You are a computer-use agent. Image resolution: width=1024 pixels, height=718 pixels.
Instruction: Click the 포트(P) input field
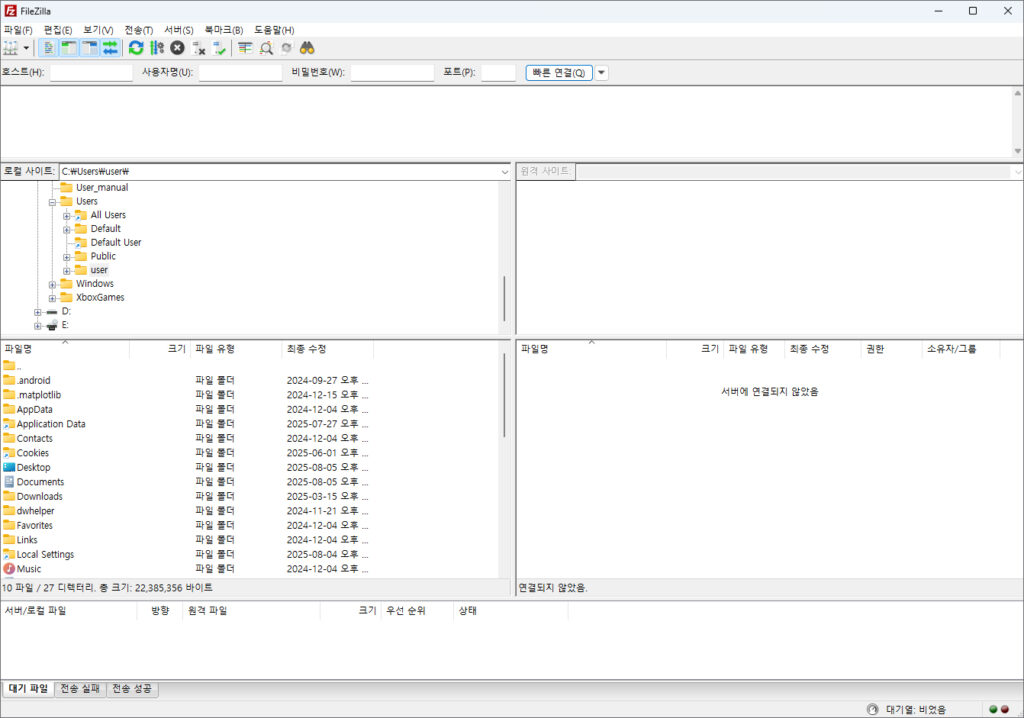click(498, 73)
